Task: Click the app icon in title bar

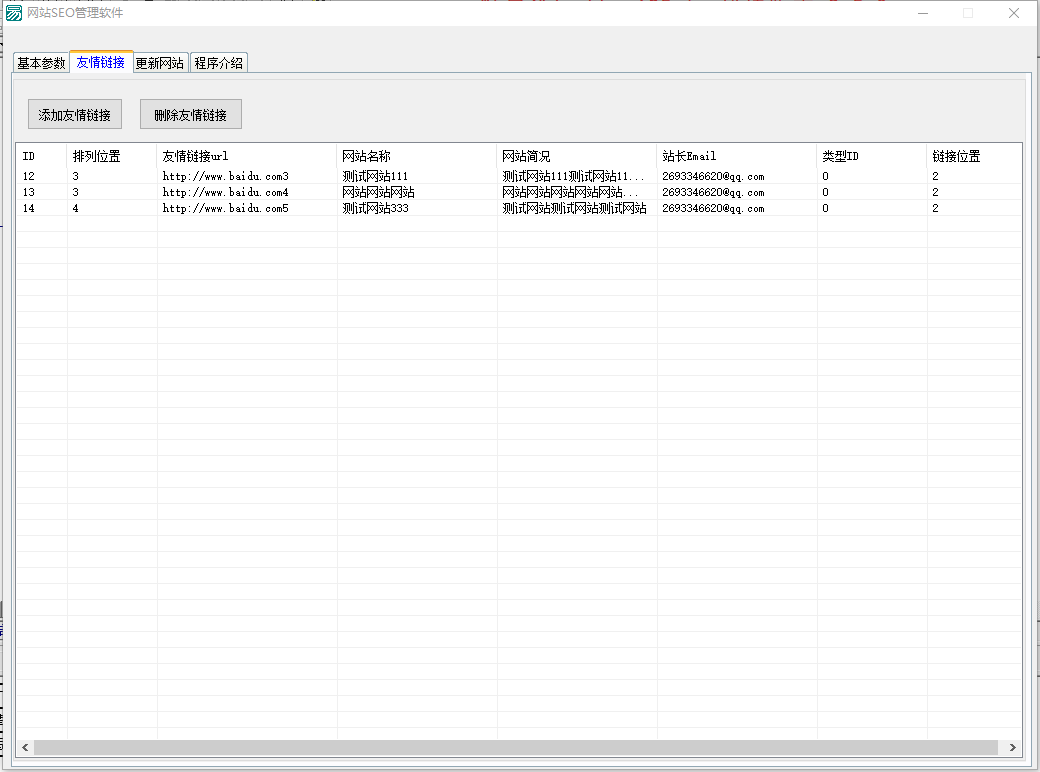Action: tap(14, 13)
